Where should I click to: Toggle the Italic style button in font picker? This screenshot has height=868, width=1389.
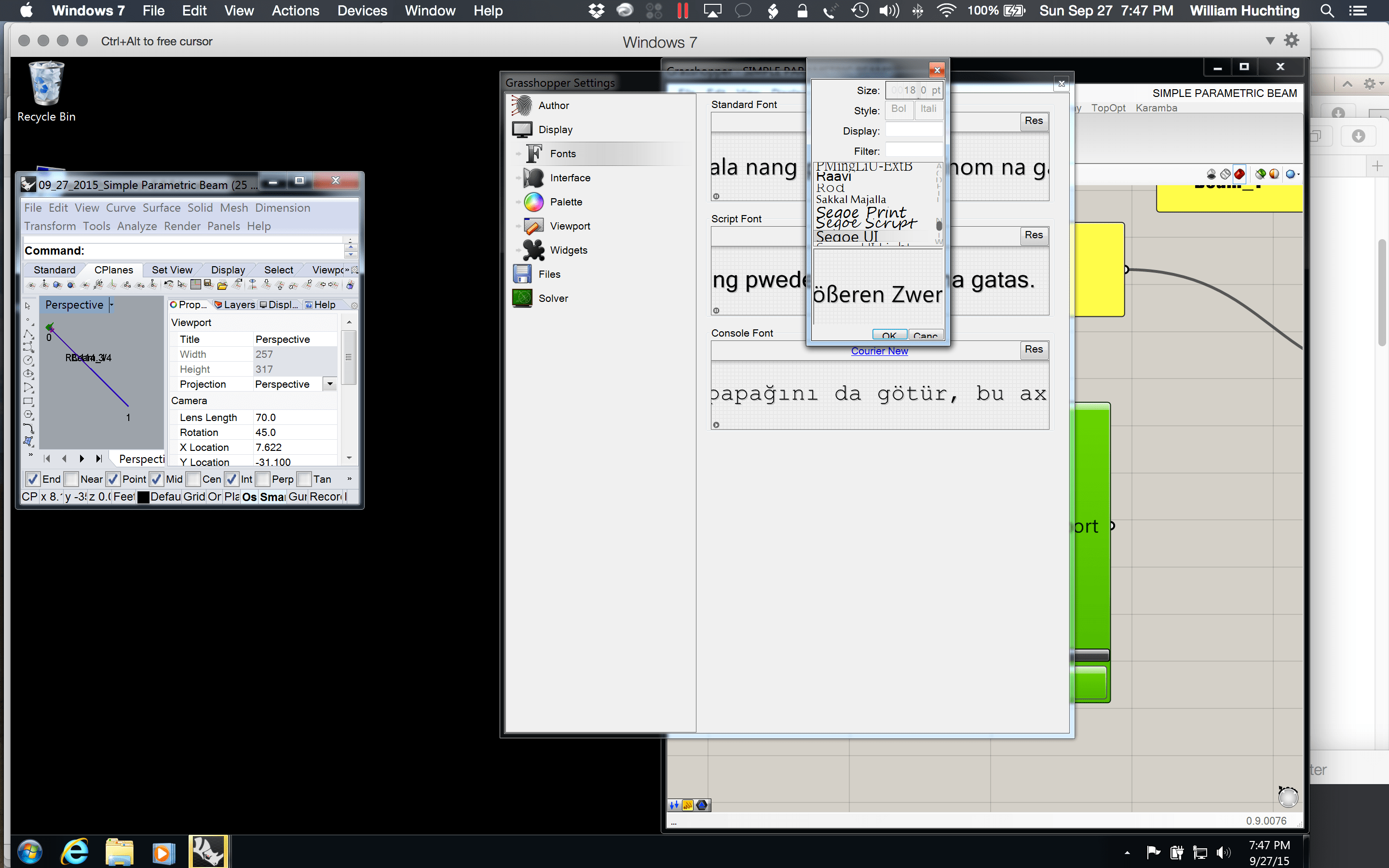click(928, 109)
